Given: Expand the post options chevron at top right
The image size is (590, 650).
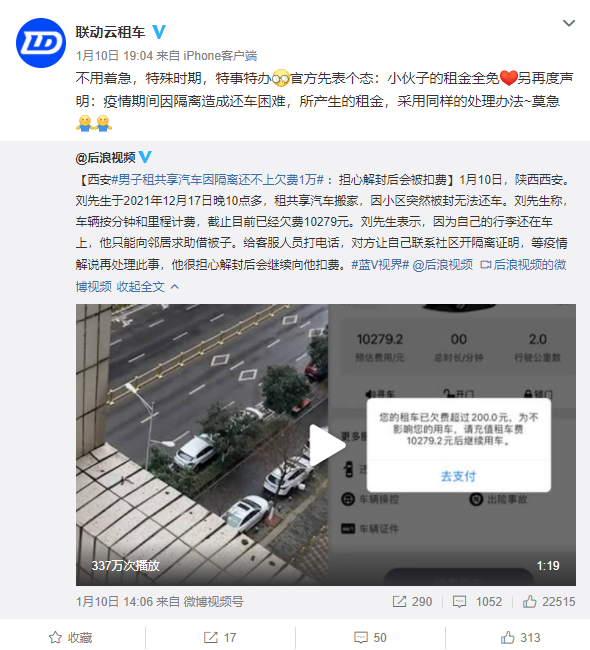Looking at the screenshot, I should click(568, 23).
